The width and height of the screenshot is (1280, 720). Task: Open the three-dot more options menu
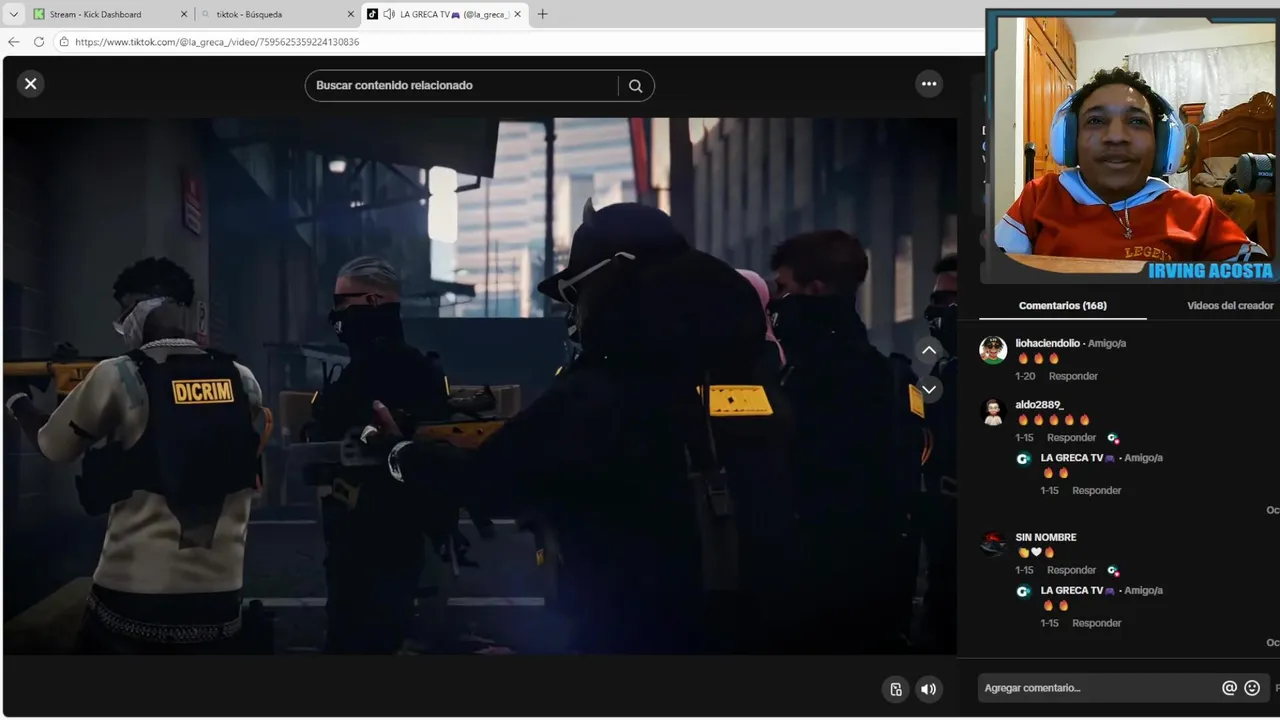point(929,84)
